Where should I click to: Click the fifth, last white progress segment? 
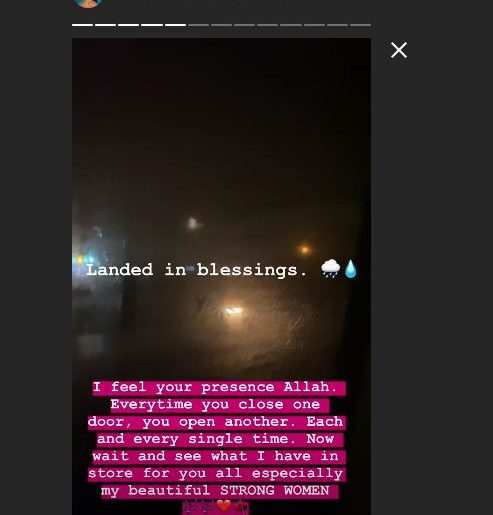point(175,25)
